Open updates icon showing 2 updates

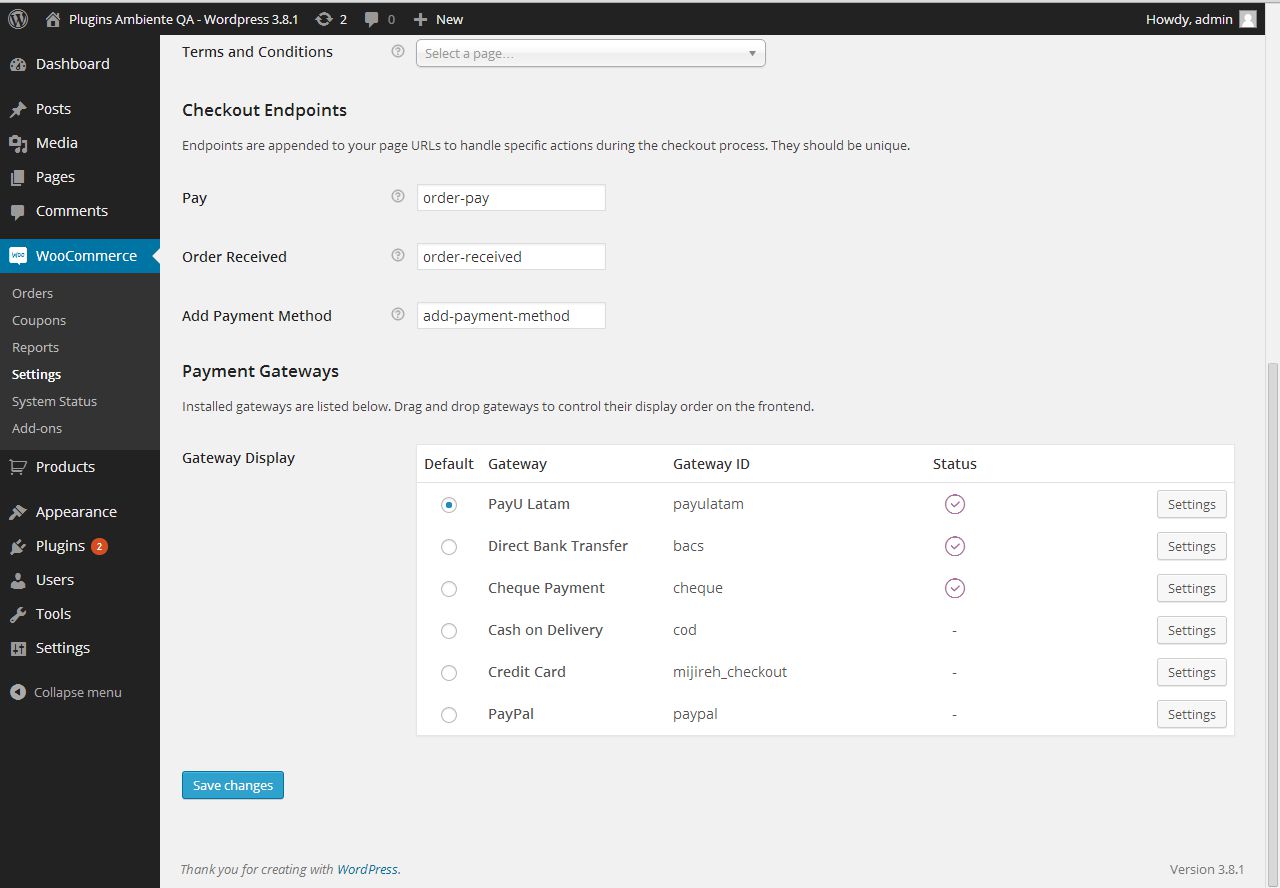click(x=324, y=19)
